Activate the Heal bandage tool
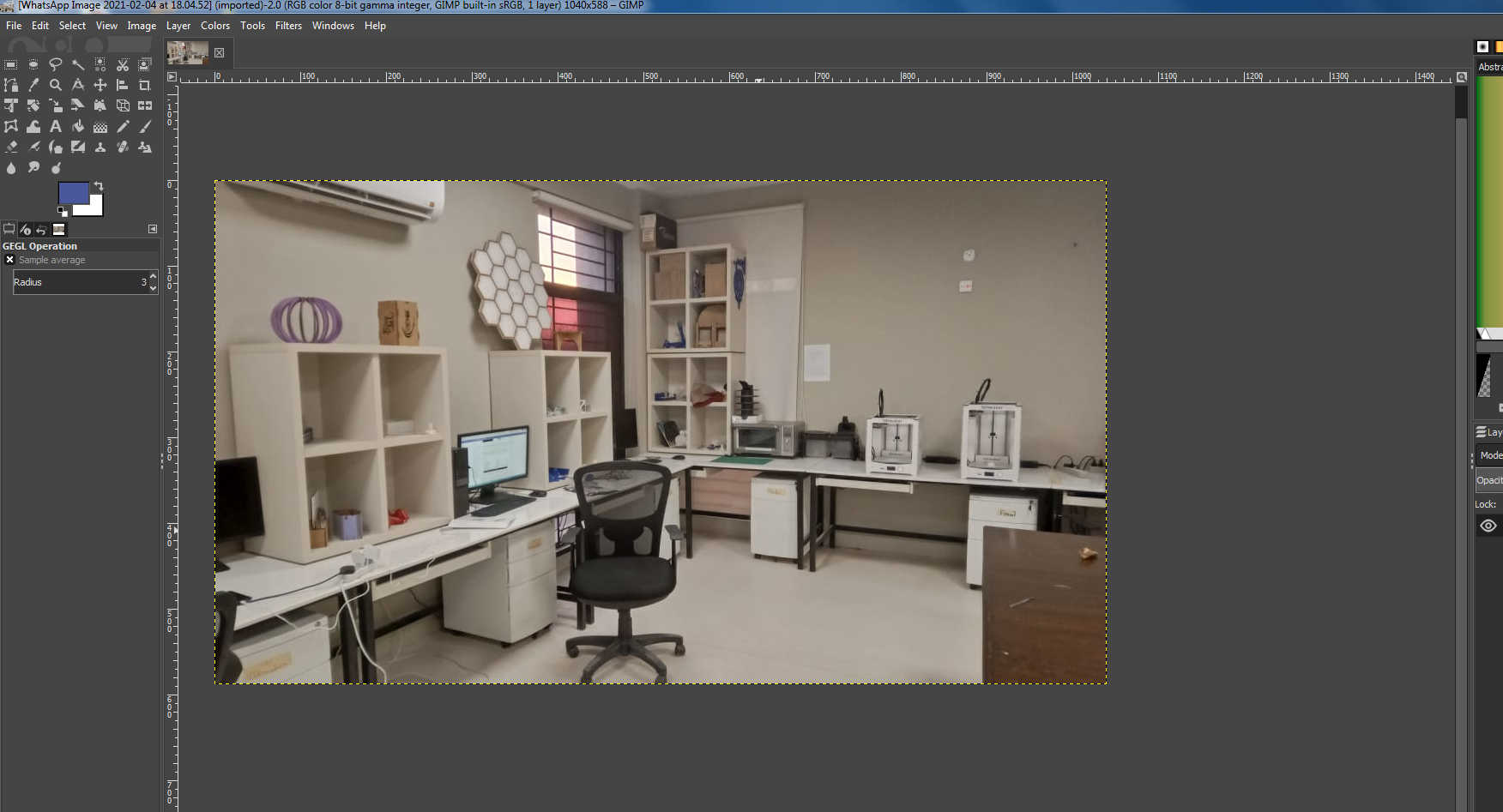1503x812 pixels. (123, 147)
